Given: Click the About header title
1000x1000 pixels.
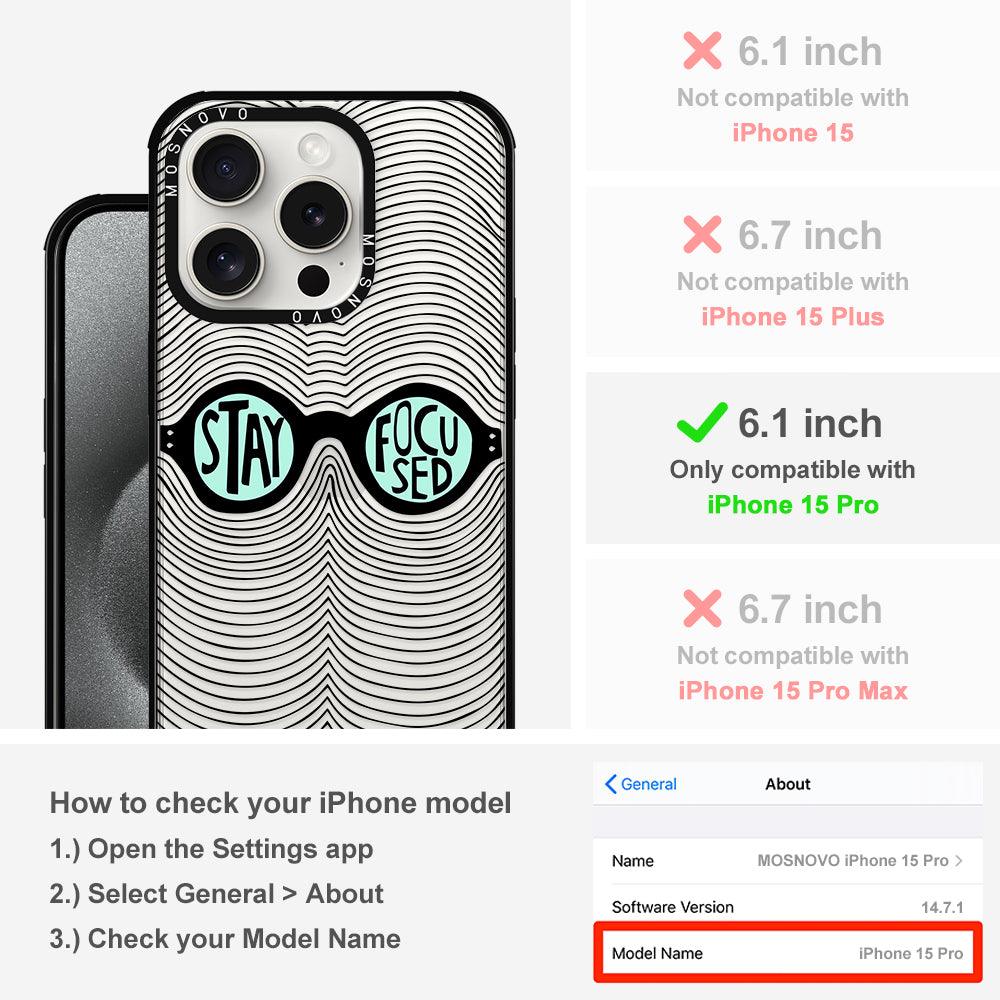Looking at the screenshot, I should (788, 784).
